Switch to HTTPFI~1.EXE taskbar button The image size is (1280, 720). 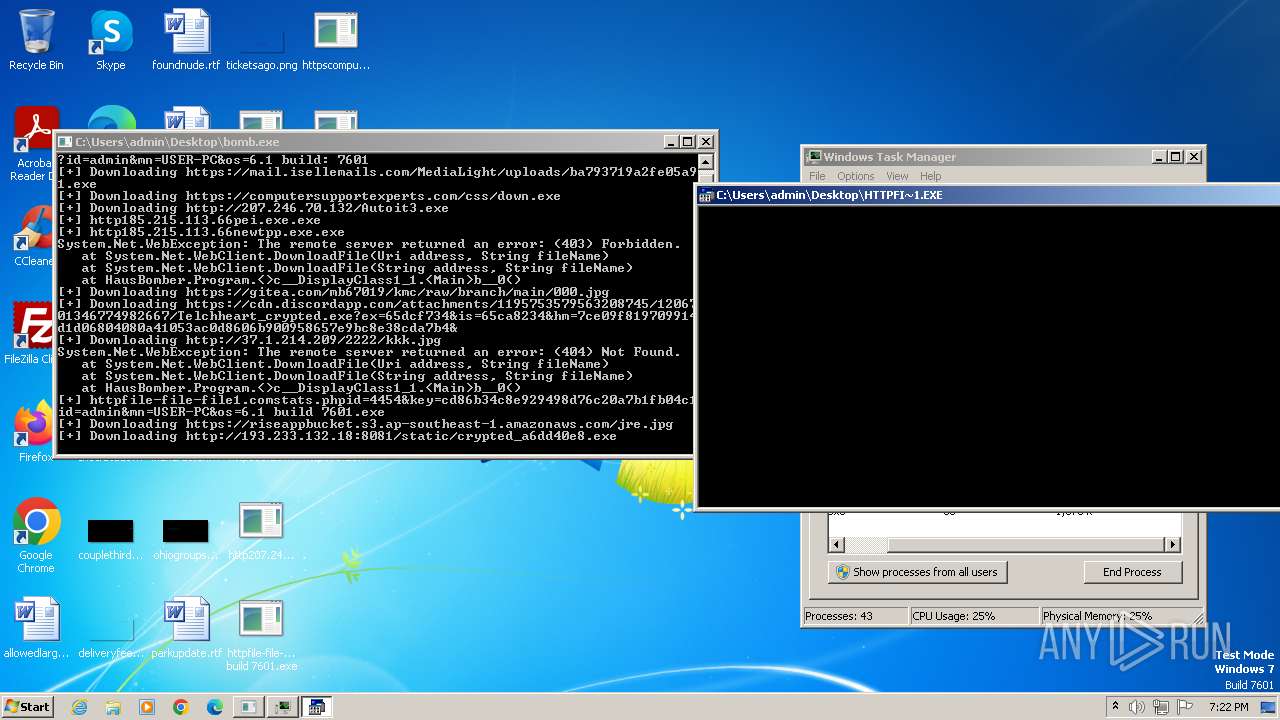point(317,707)
